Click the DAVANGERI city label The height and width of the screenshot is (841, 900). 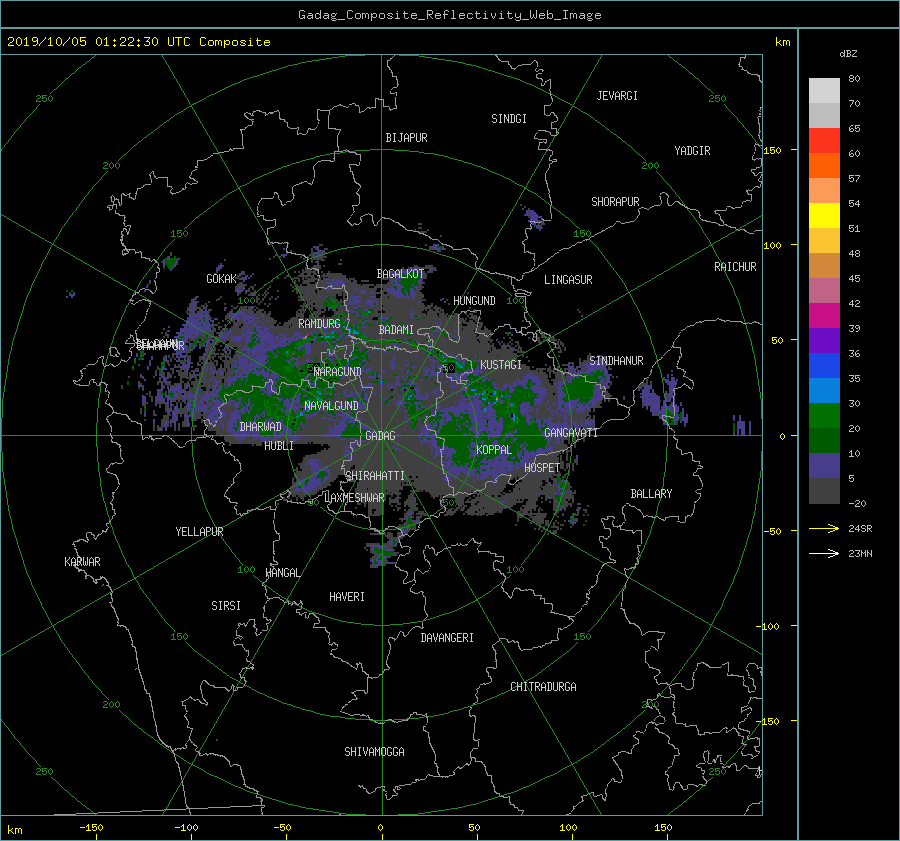[x=447, y=638]
